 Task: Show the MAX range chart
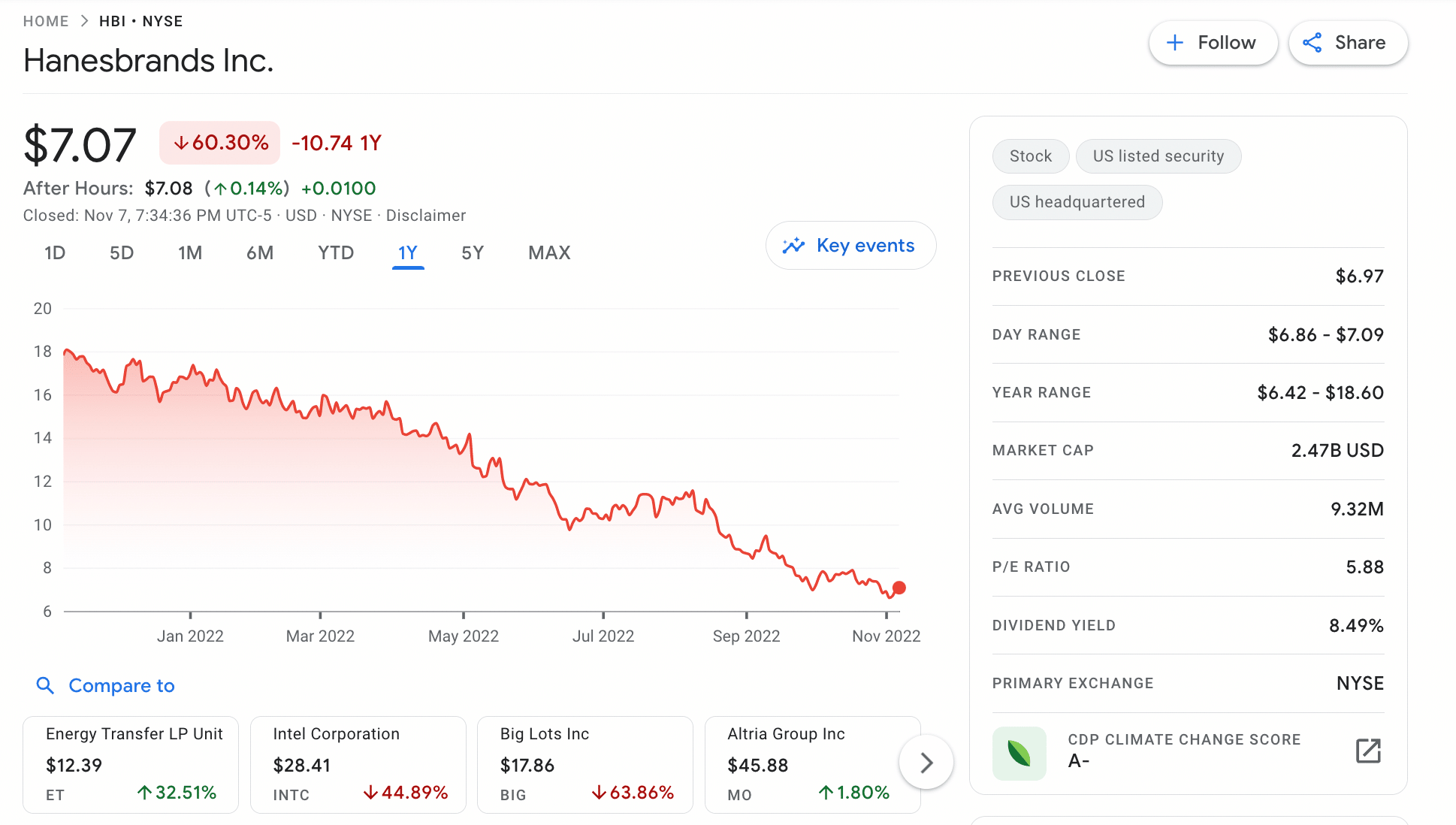549,253
